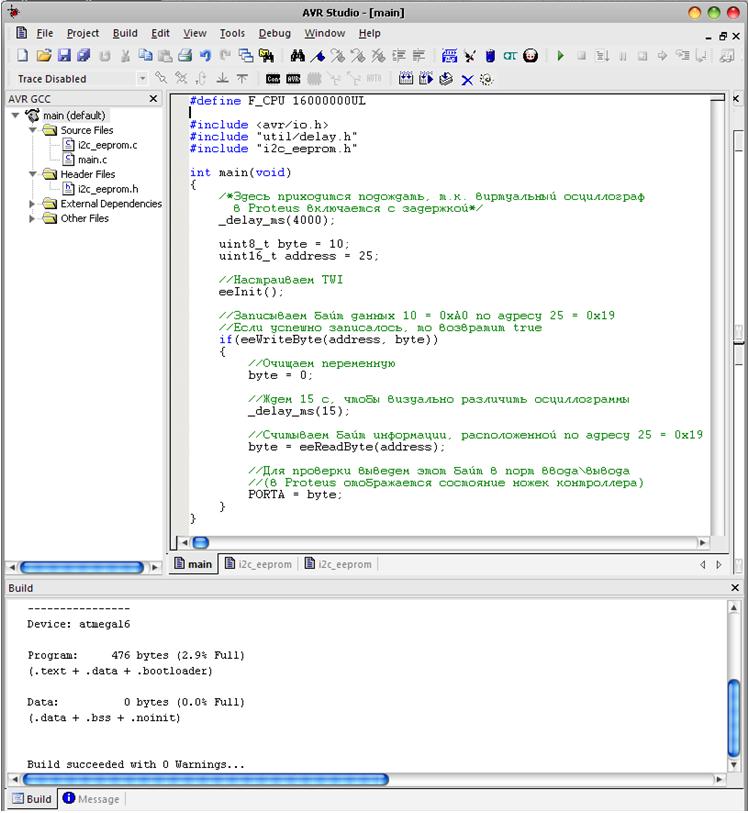Viewport: 748px width, 813px height.
Task: Print the file with the printer icon
Action: (185, 55)
